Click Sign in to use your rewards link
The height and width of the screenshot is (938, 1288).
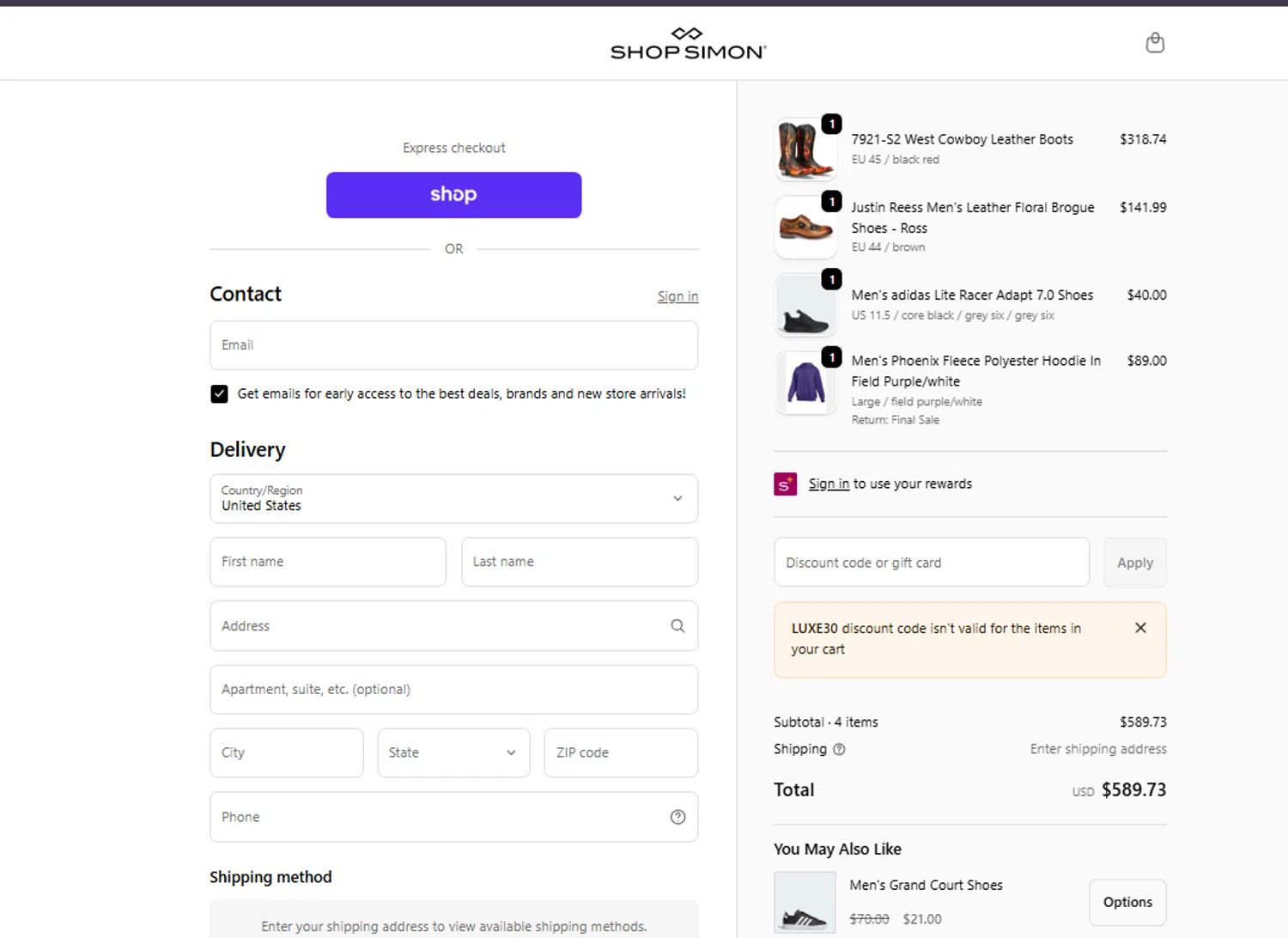click(x=829, y=484)
